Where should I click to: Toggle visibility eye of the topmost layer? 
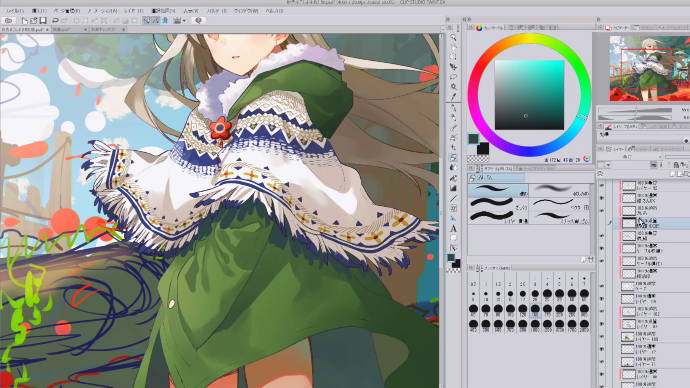(x=602, y=186)
